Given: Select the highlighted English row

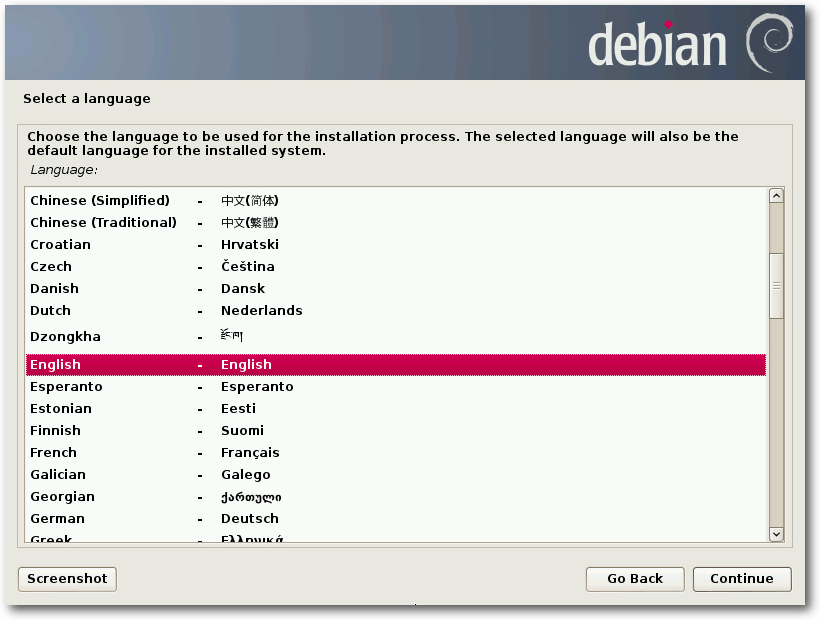Looking at the screenshot, I should 396,365.
